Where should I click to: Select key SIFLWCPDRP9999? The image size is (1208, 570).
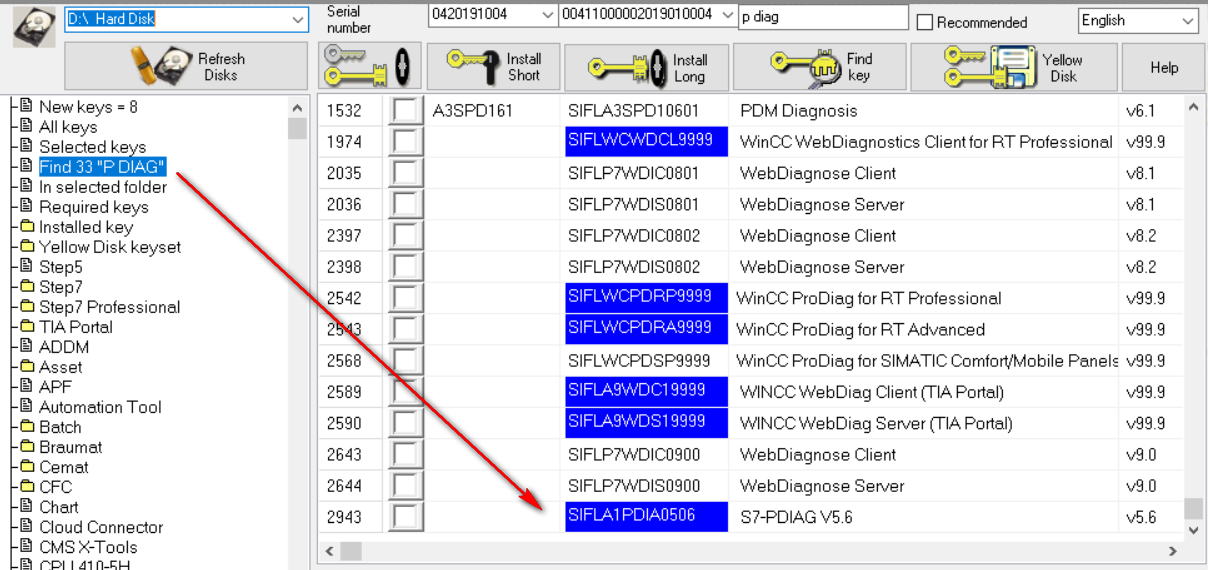(646, 298)
